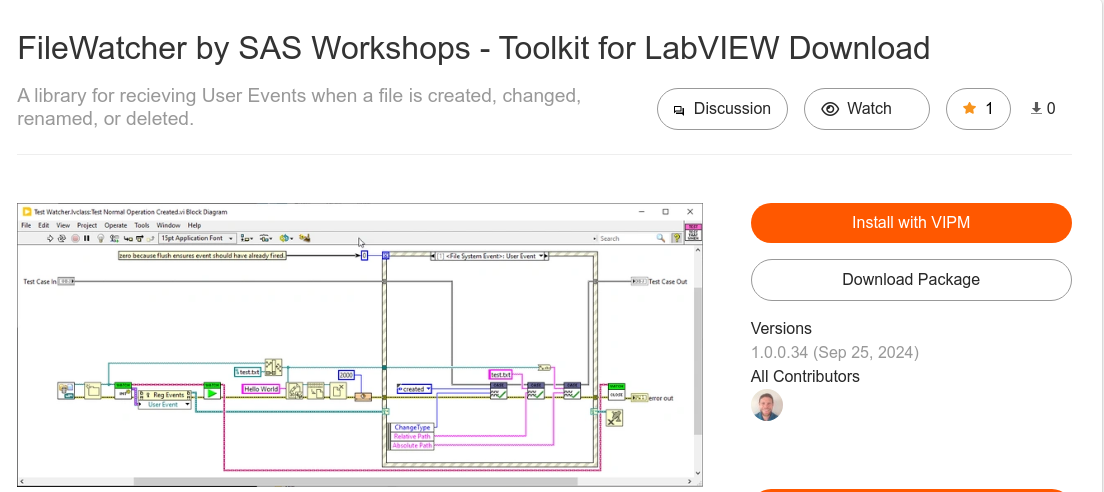This screenshot has width=1104, height=492.
Task: Toggle Highlight Execution lightbulb icon
Action: 101,238
